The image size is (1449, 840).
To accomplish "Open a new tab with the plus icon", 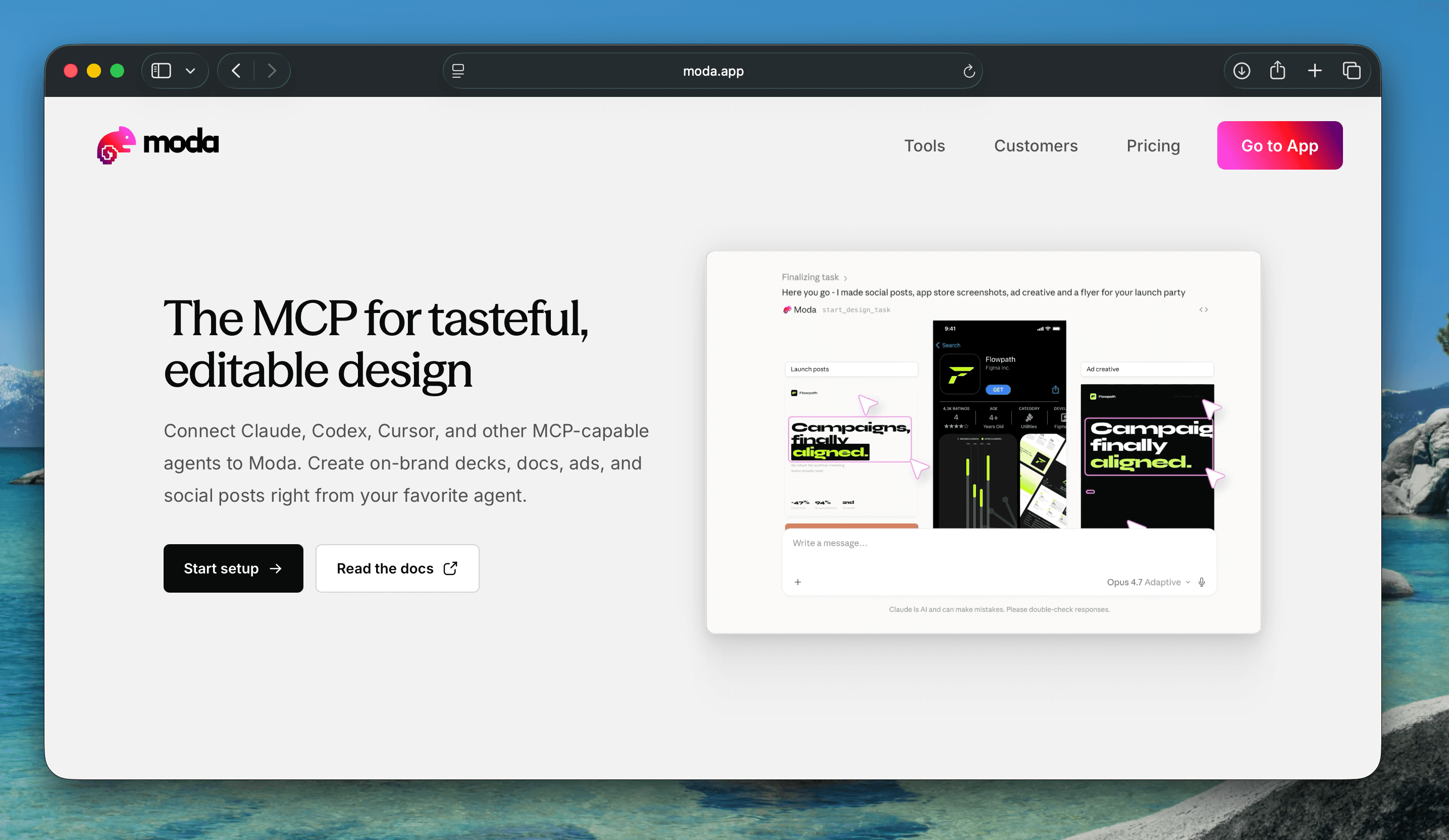I will coord(1315,71).
